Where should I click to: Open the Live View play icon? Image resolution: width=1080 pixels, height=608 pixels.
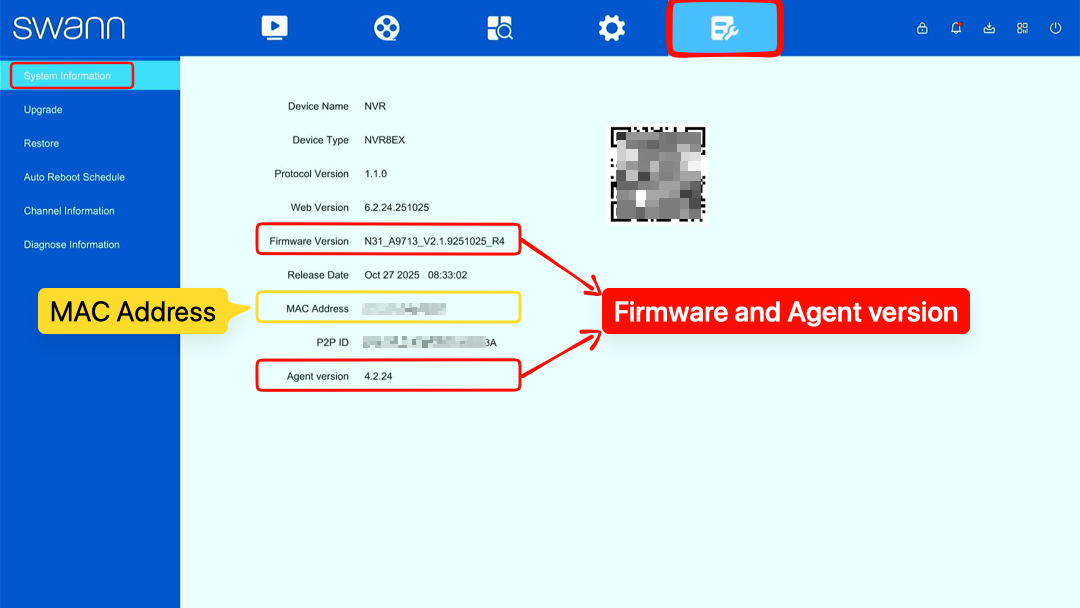tap(274, 28)
